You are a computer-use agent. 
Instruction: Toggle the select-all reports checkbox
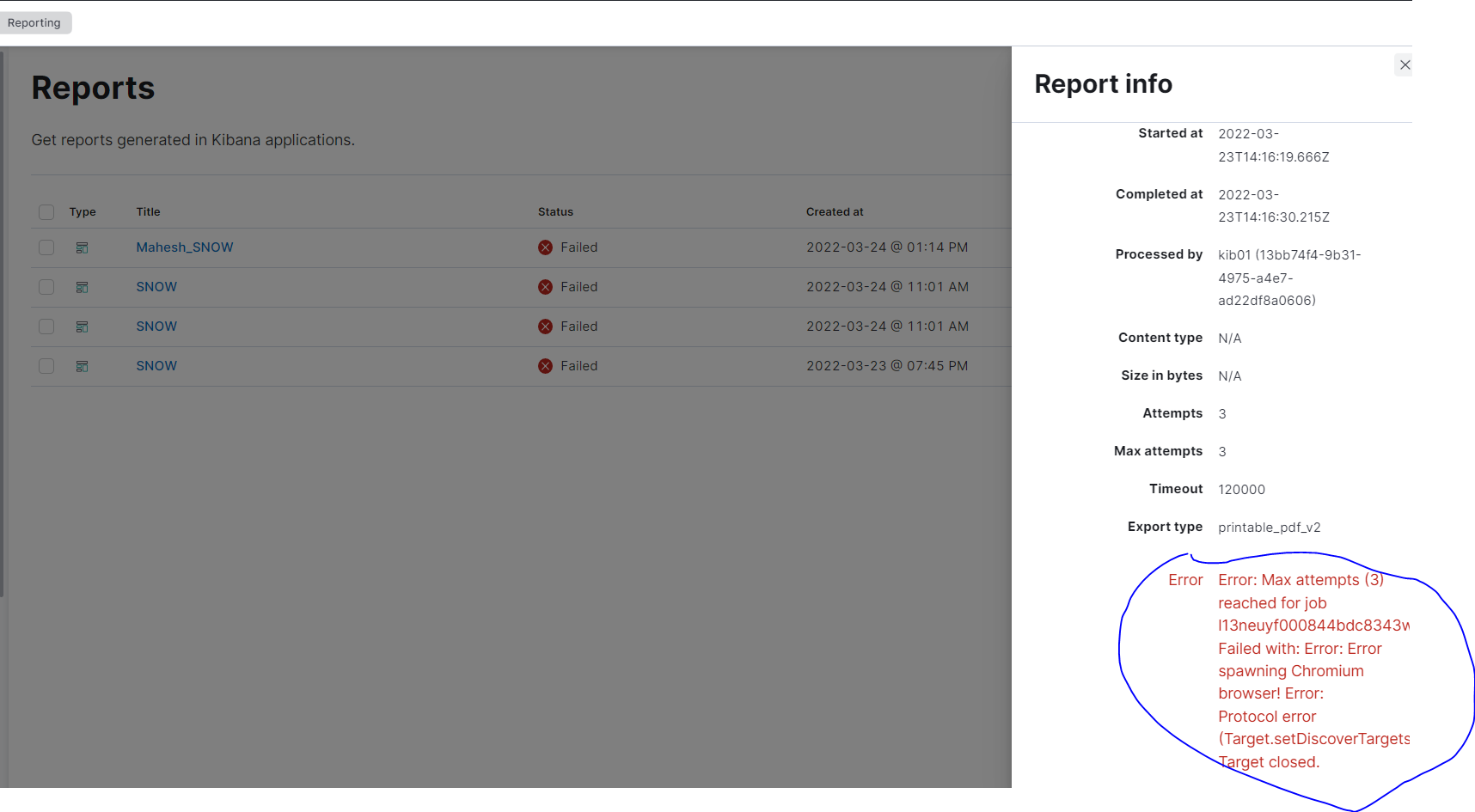(46, 212)
